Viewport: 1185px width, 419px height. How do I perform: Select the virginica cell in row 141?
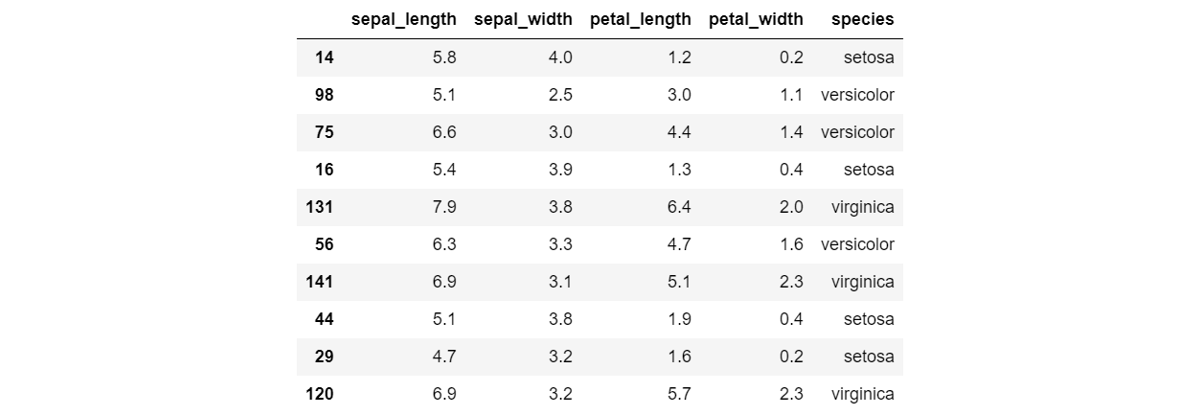pyautogui.click(x=862, y=282)
